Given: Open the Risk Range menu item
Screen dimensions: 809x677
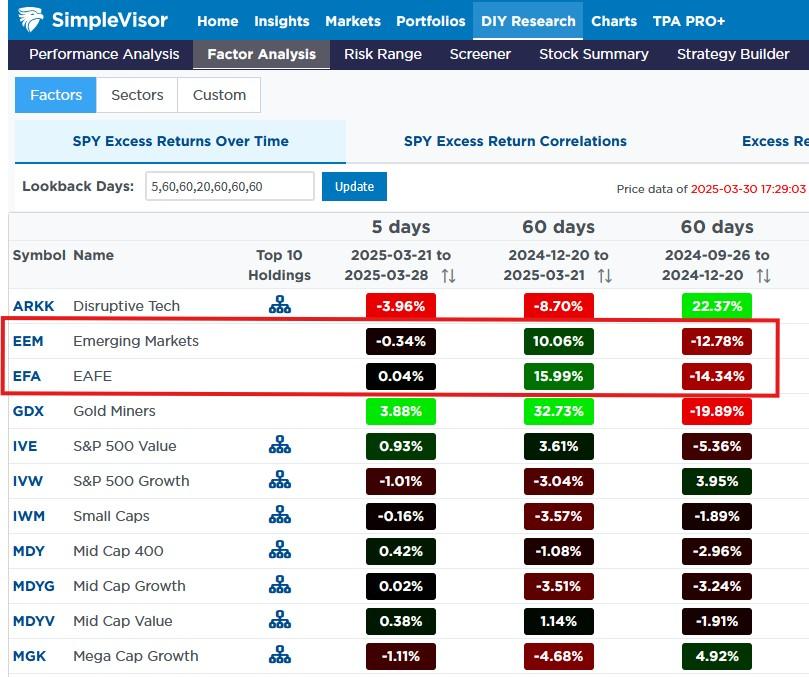Looking at the screenshot, I should pos(383,54).
